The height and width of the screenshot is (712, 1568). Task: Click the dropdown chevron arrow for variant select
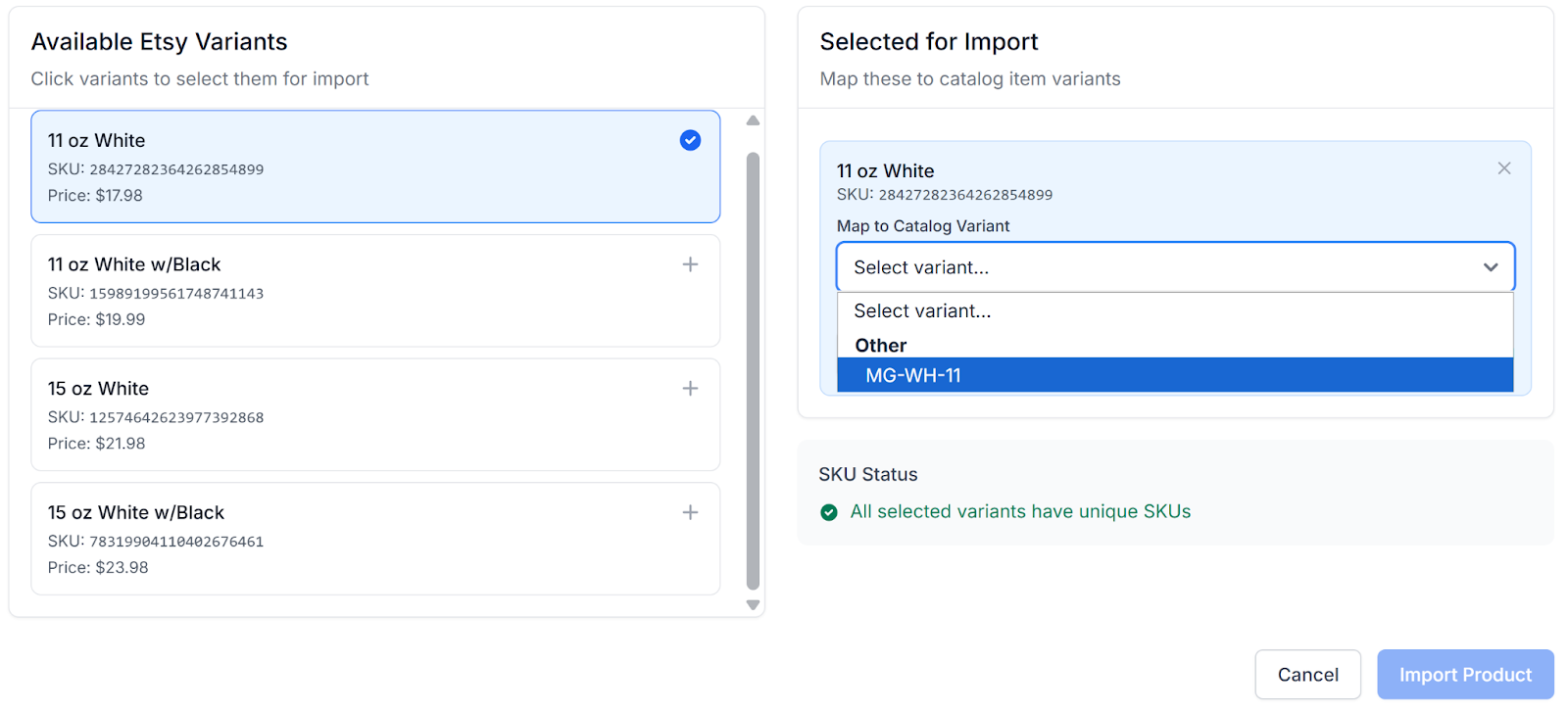tap(1490, 267)
